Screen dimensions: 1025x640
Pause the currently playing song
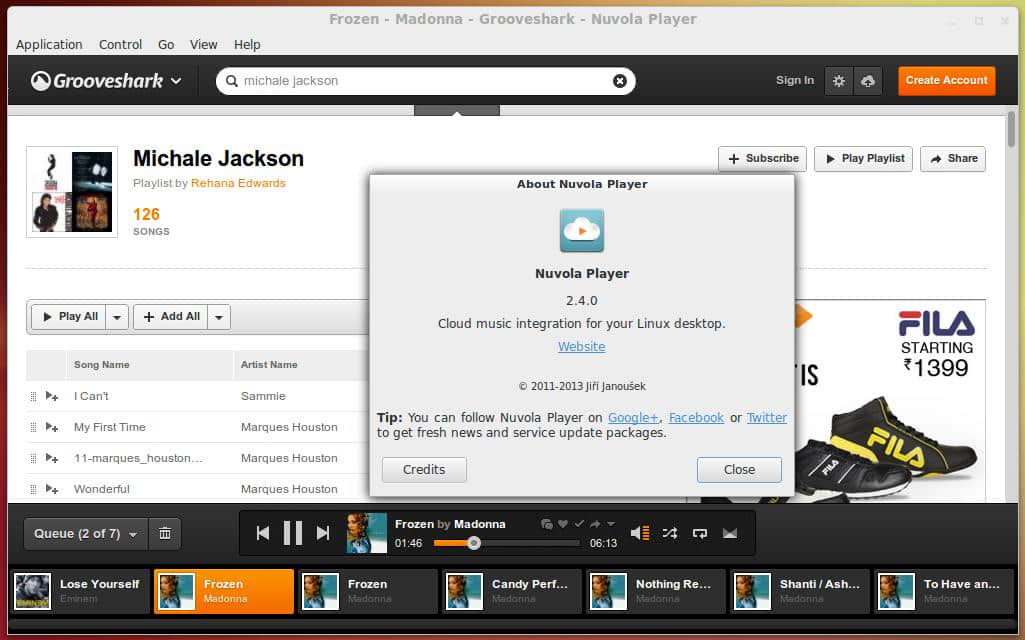point(292,533)
